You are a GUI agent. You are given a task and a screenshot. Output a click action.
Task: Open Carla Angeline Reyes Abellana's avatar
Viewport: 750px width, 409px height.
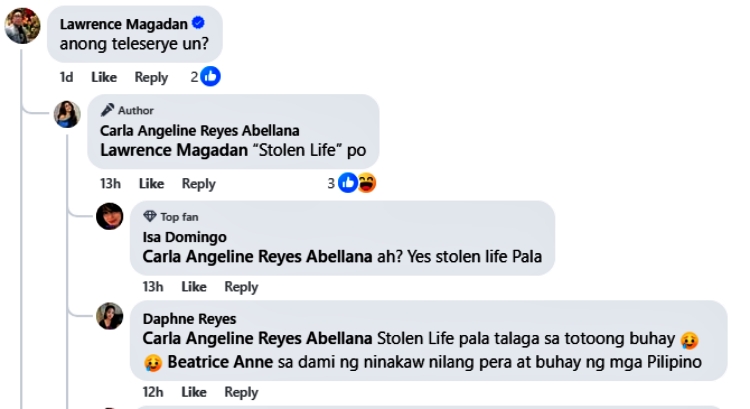pos(67,114)
